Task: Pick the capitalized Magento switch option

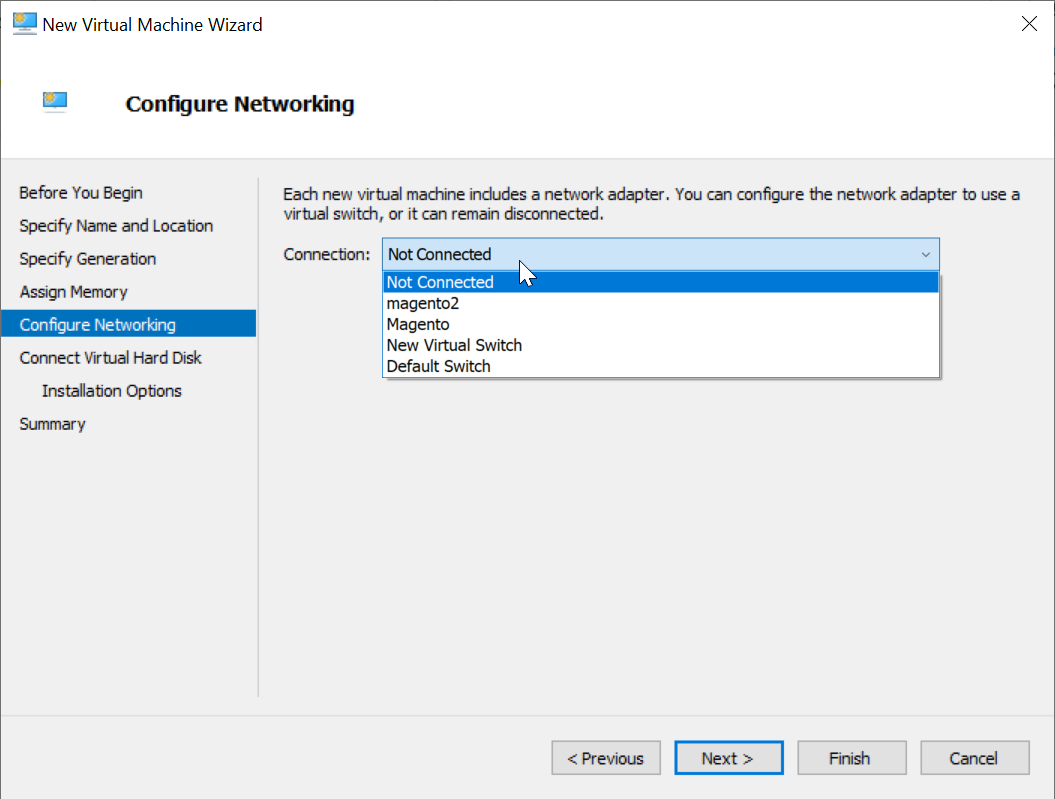Action: click(x=418, y=324)
